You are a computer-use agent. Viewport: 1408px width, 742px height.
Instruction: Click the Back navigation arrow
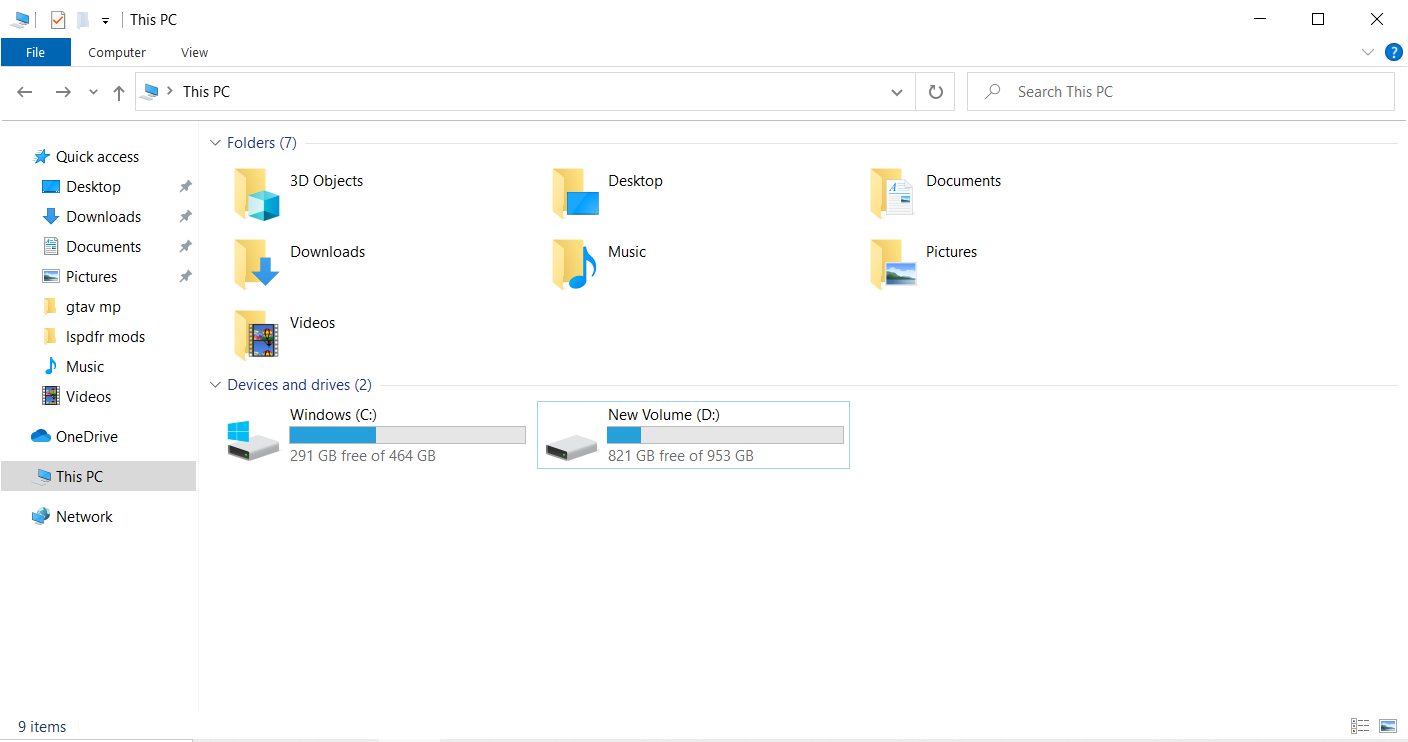(x=25, y=92)
